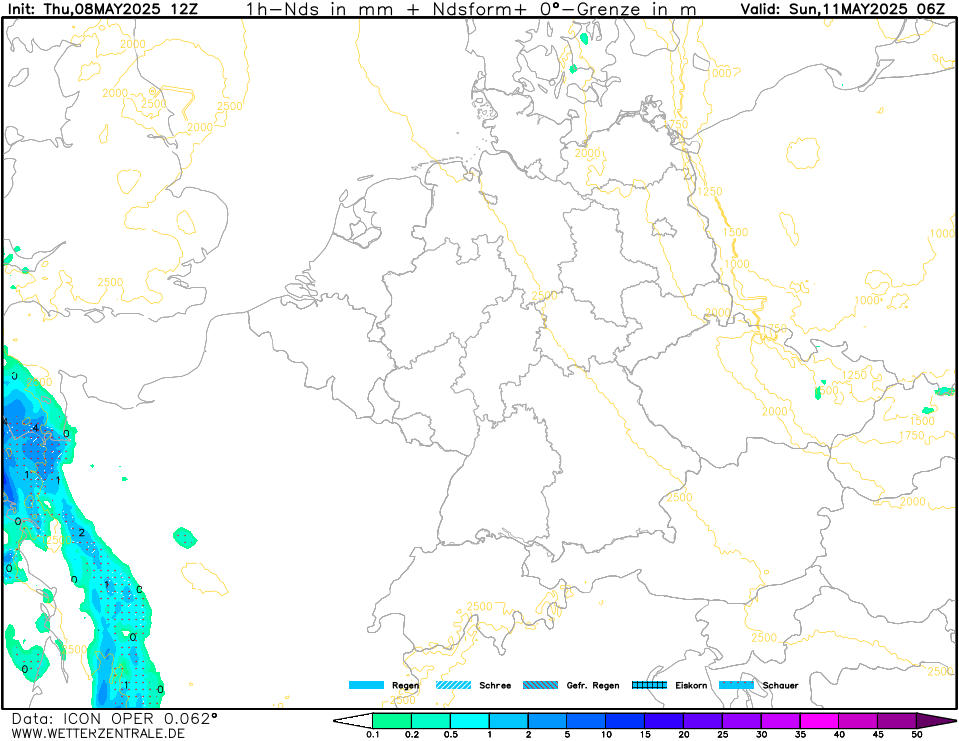Click the Schauer dotted legend swatch
Screen dimensions: 959x741
[x=736, y=685]
